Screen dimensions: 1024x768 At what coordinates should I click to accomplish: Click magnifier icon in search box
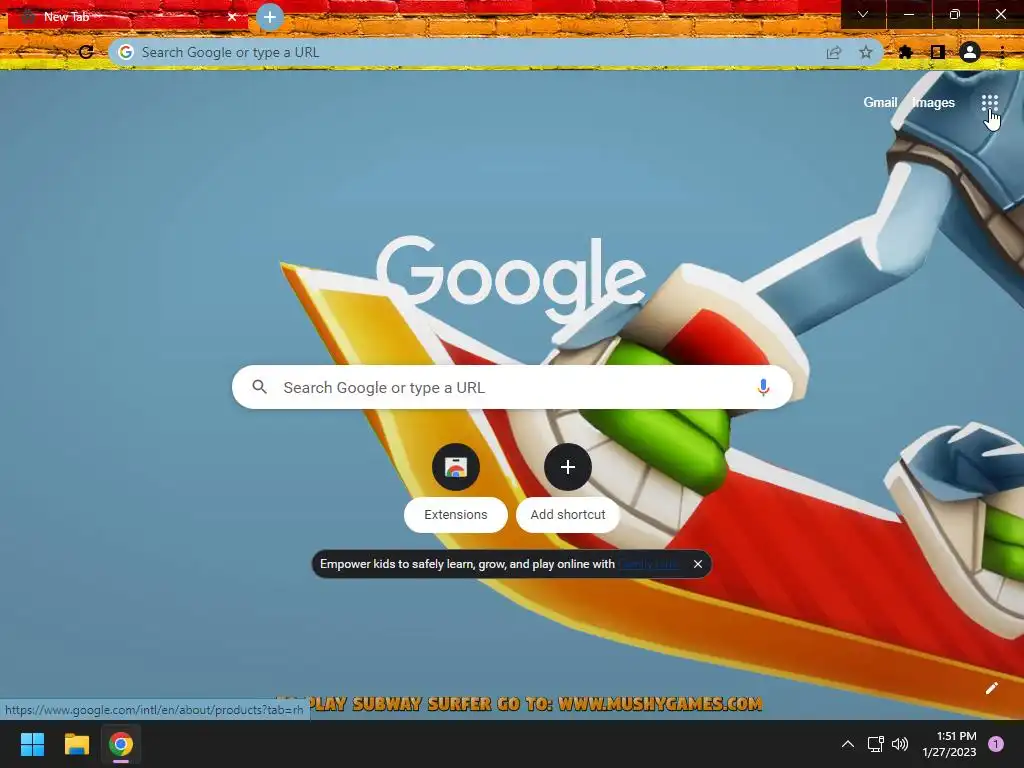pyautogui.click(x=259, y=387)
